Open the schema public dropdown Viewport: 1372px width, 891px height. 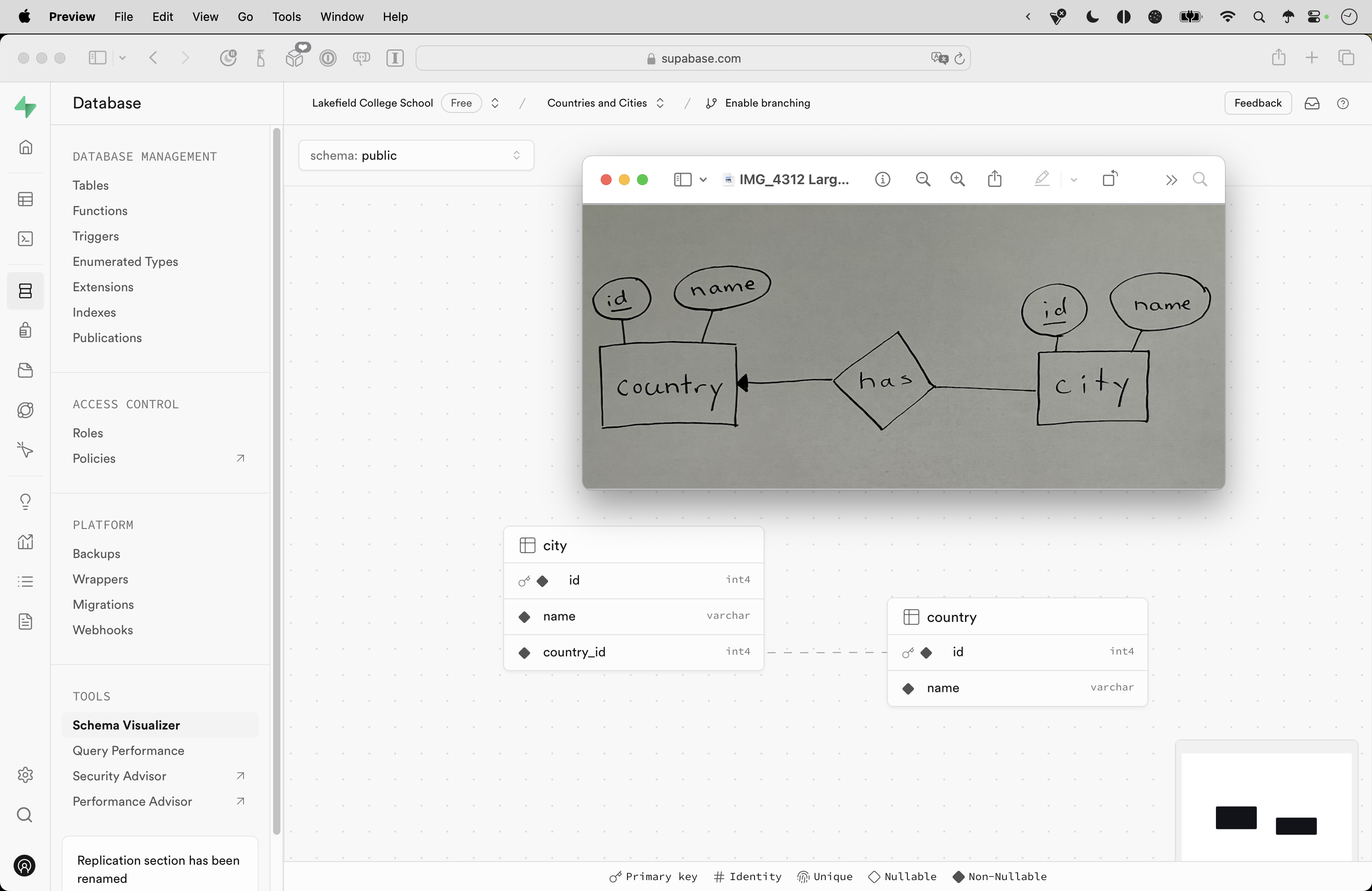tap(416, 156)
